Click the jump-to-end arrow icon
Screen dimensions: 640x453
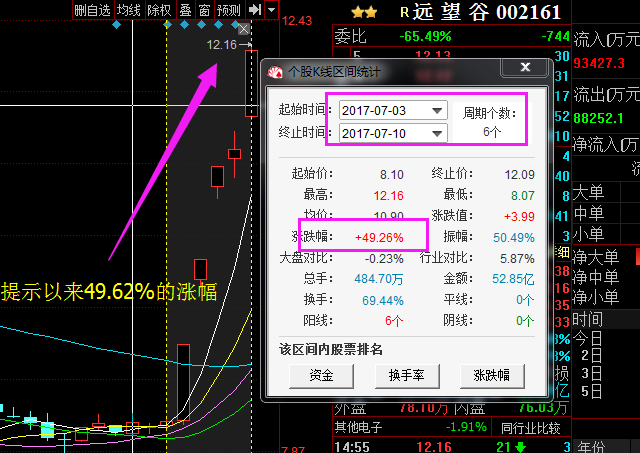[255, 10]
